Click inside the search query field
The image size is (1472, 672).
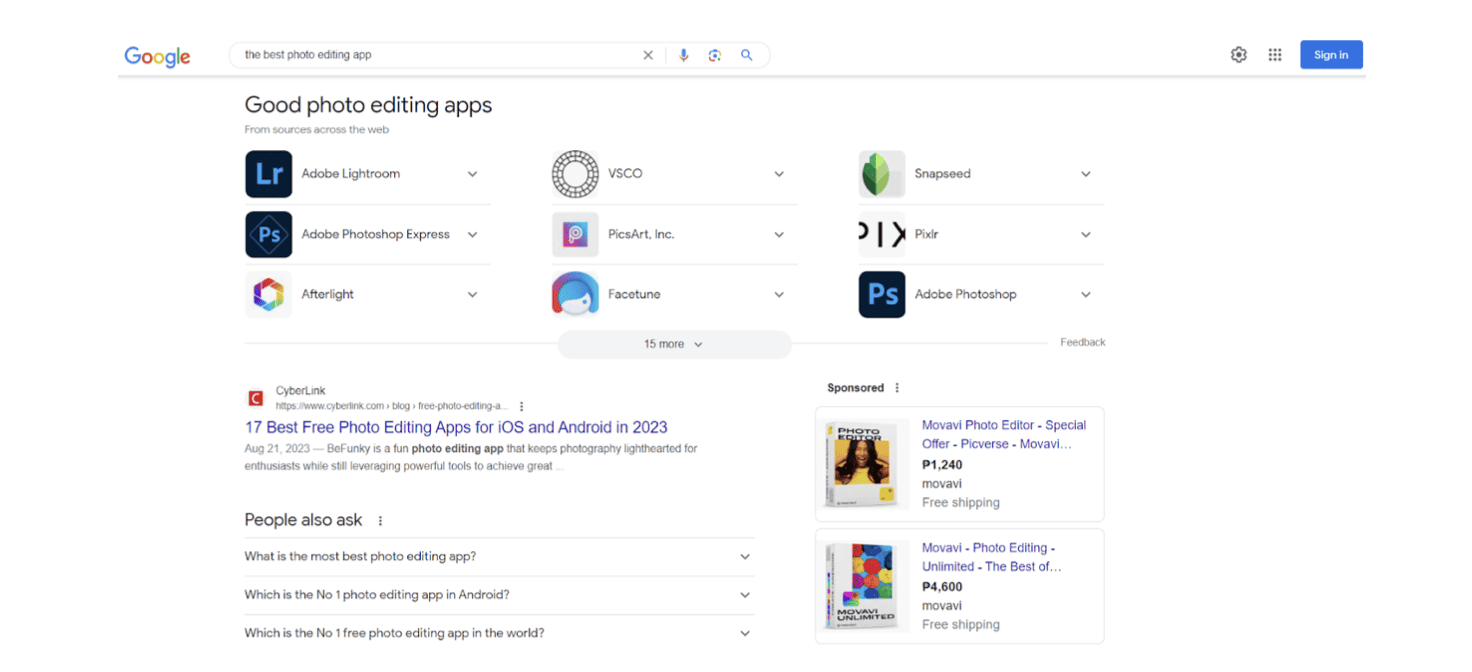(x=440, y=55)
